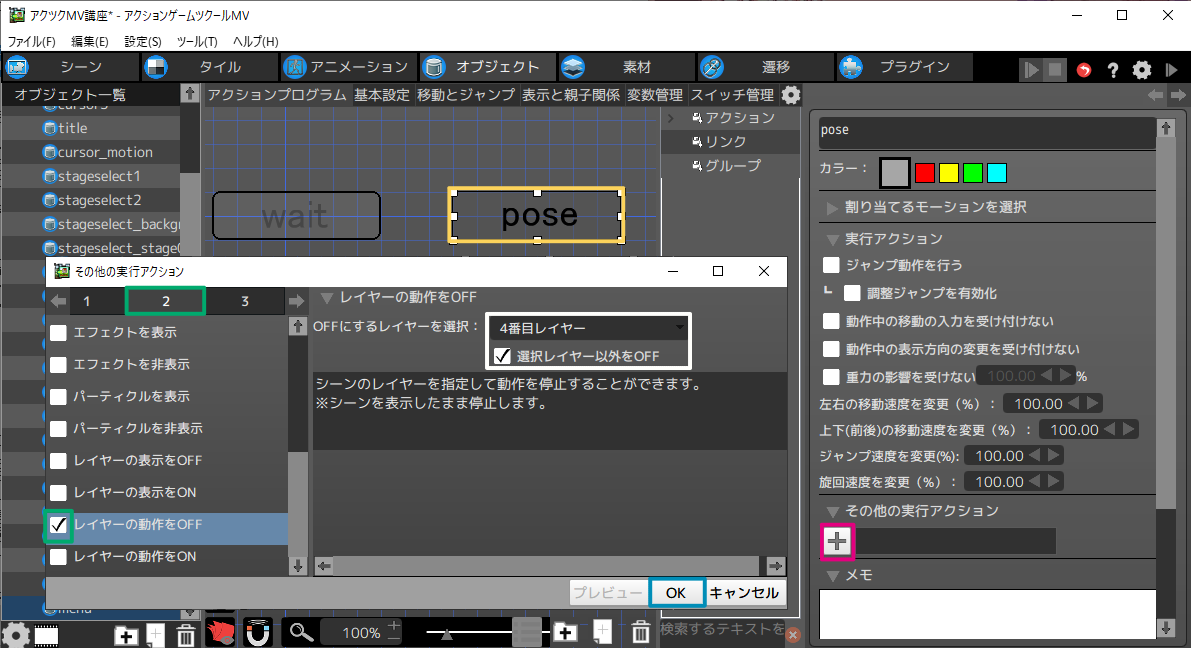
Task: Click the OK button in the dialog
Action: click(x=676, y=593)
